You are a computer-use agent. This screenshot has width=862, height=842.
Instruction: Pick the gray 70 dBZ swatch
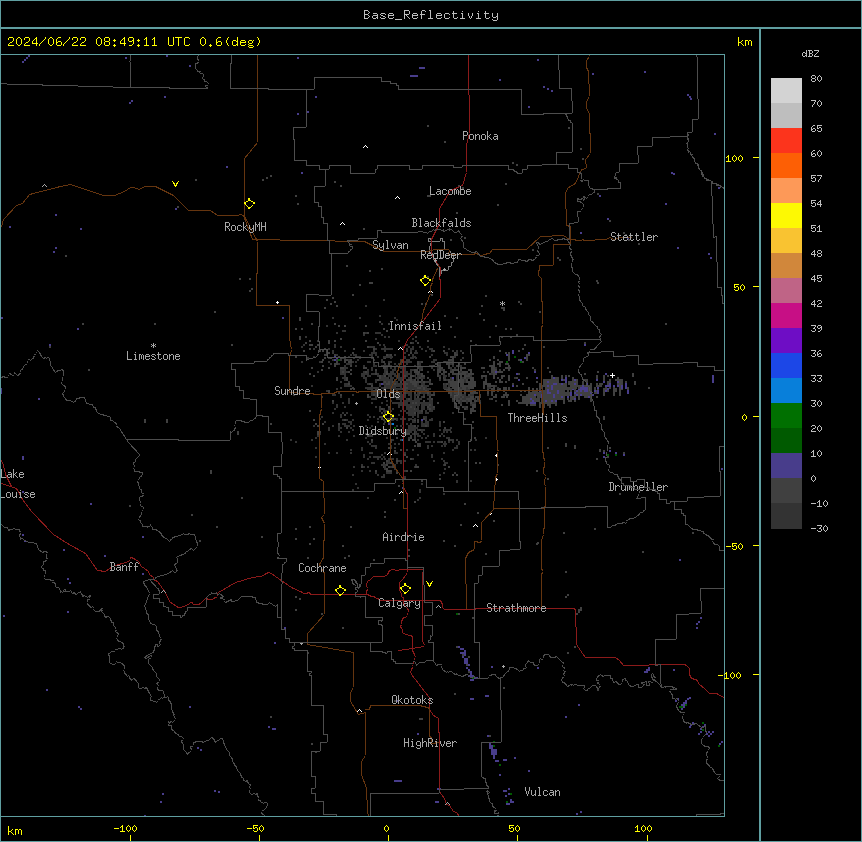(786, 115)
